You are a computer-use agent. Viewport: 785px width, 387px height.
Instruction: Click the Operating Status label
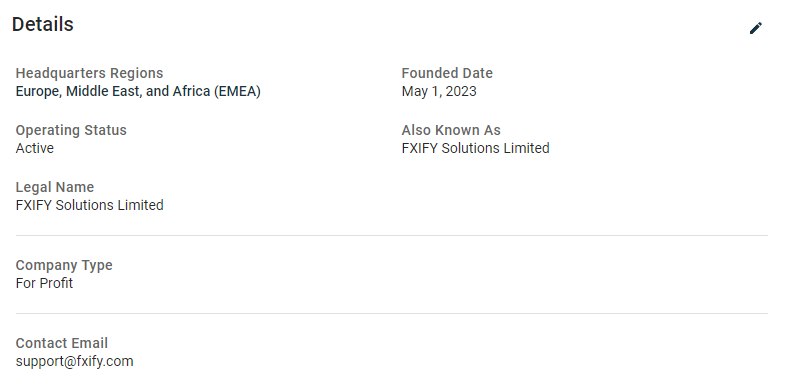point(71,130)
